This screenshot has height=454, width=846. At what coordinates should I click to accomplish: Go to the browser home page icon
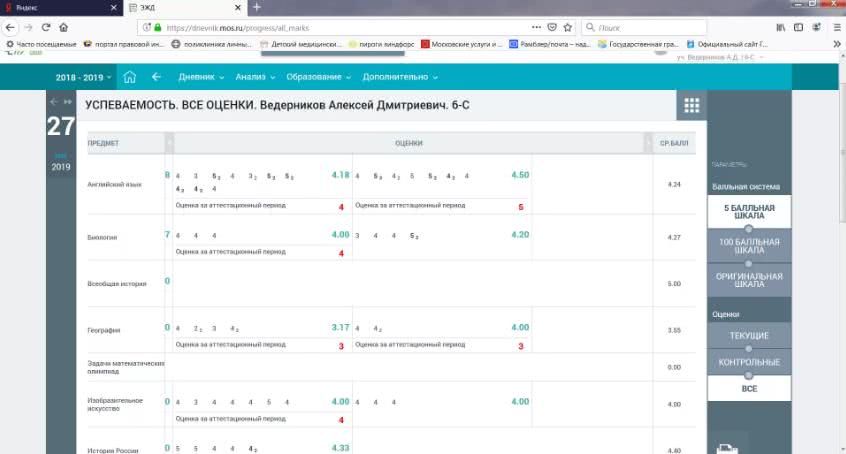(64, 27)
